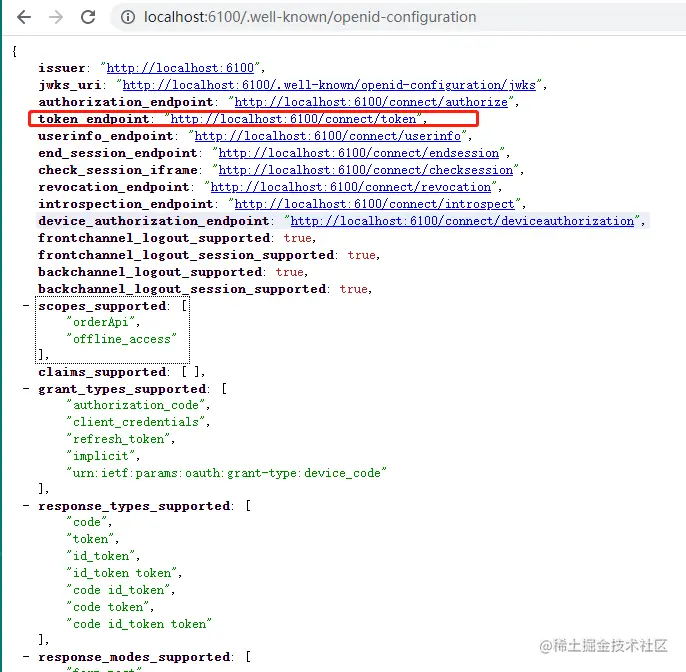Viewport: 686px width, 672px height.
Task: Collapse the grant_types_supported array
Action: click(x=26, y=388)
